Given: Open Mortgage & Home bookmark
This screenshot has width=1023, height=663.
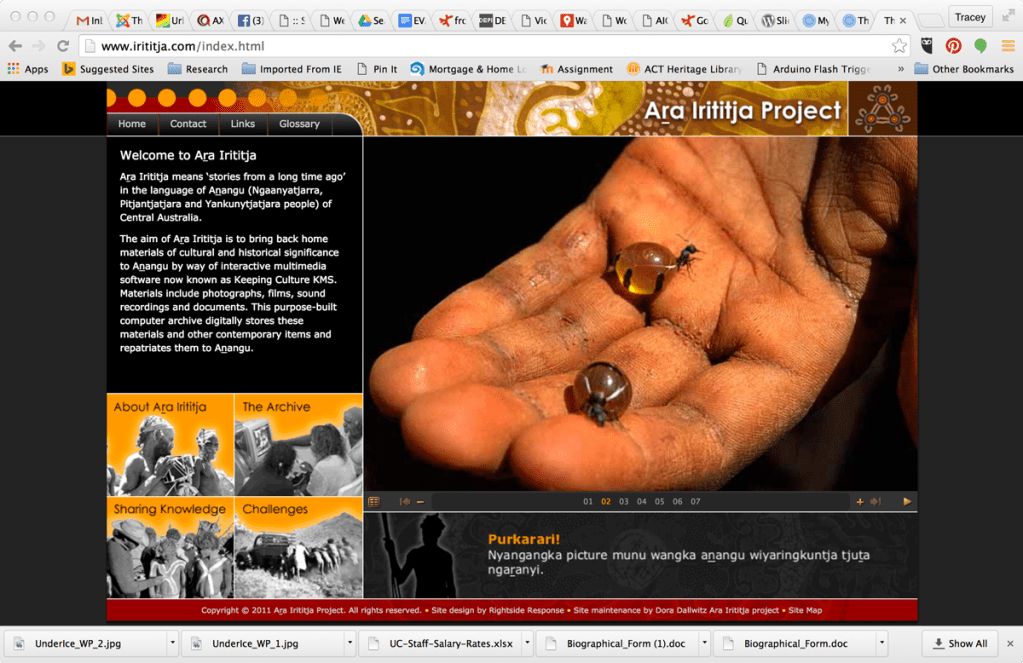Looking at the screenshot, I should (468, 69).
